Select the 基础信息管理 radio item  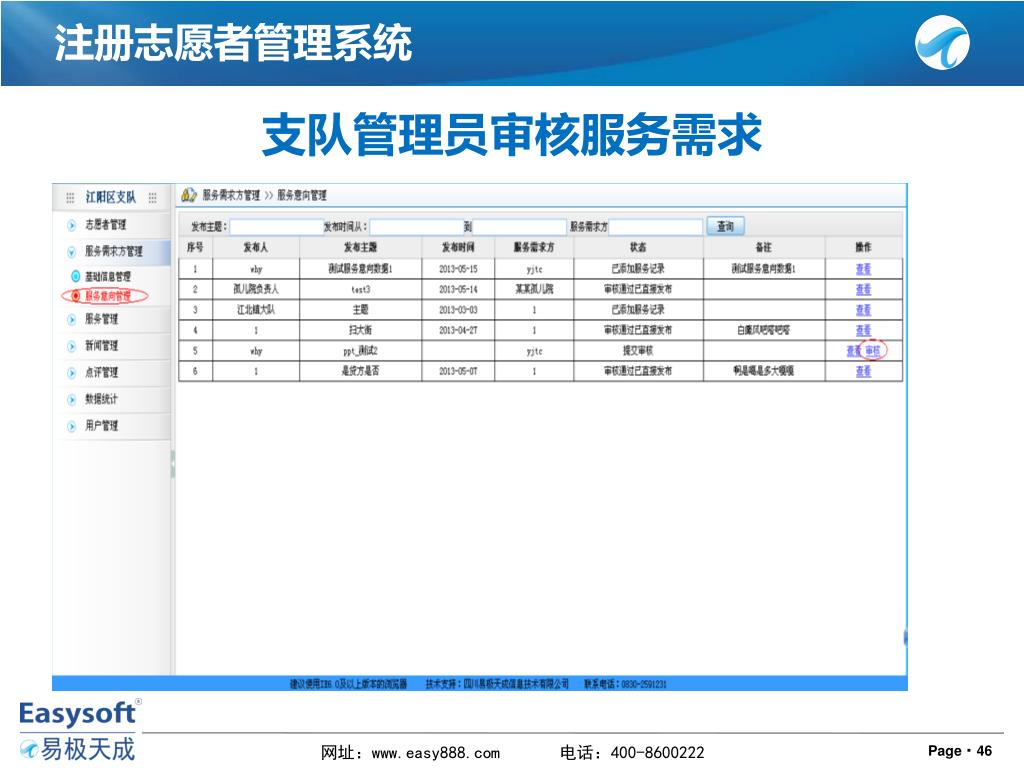click(75, 276)
